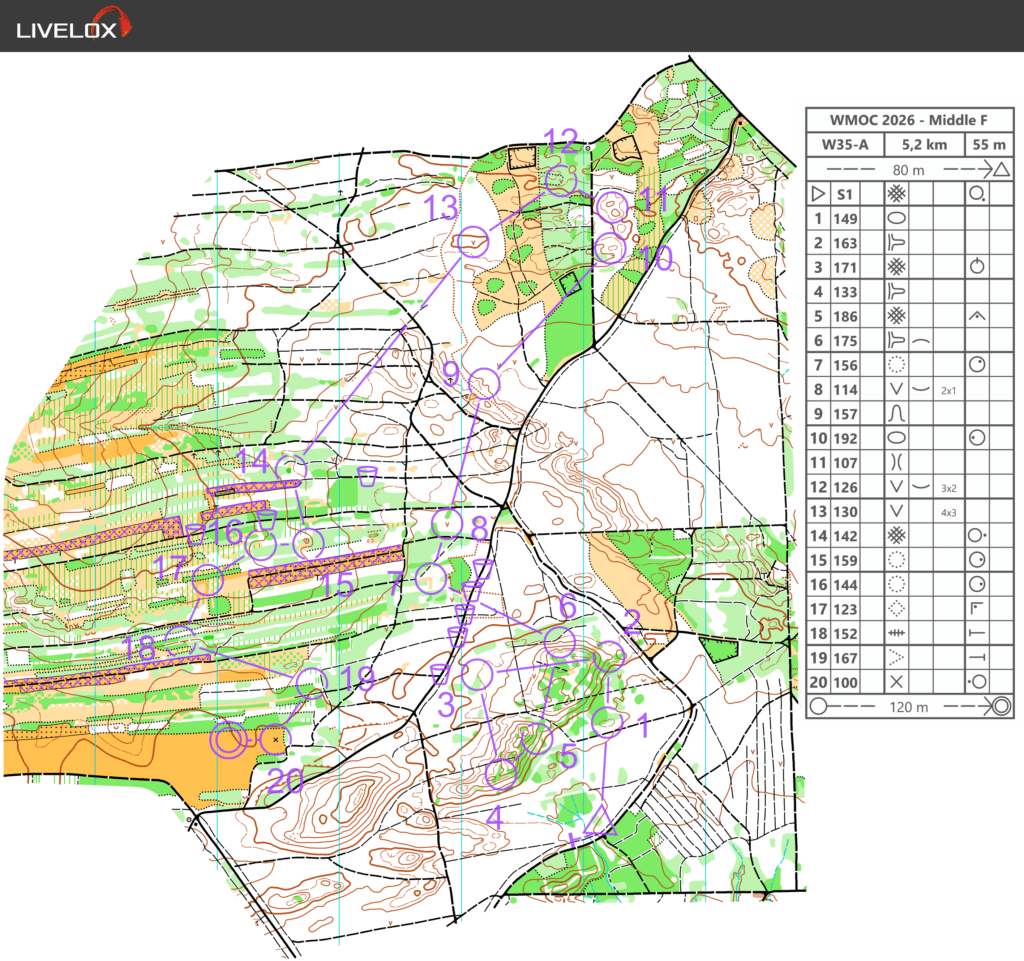Click map label number 18
The image size is (1024, 961).
[x=139, y=648]
